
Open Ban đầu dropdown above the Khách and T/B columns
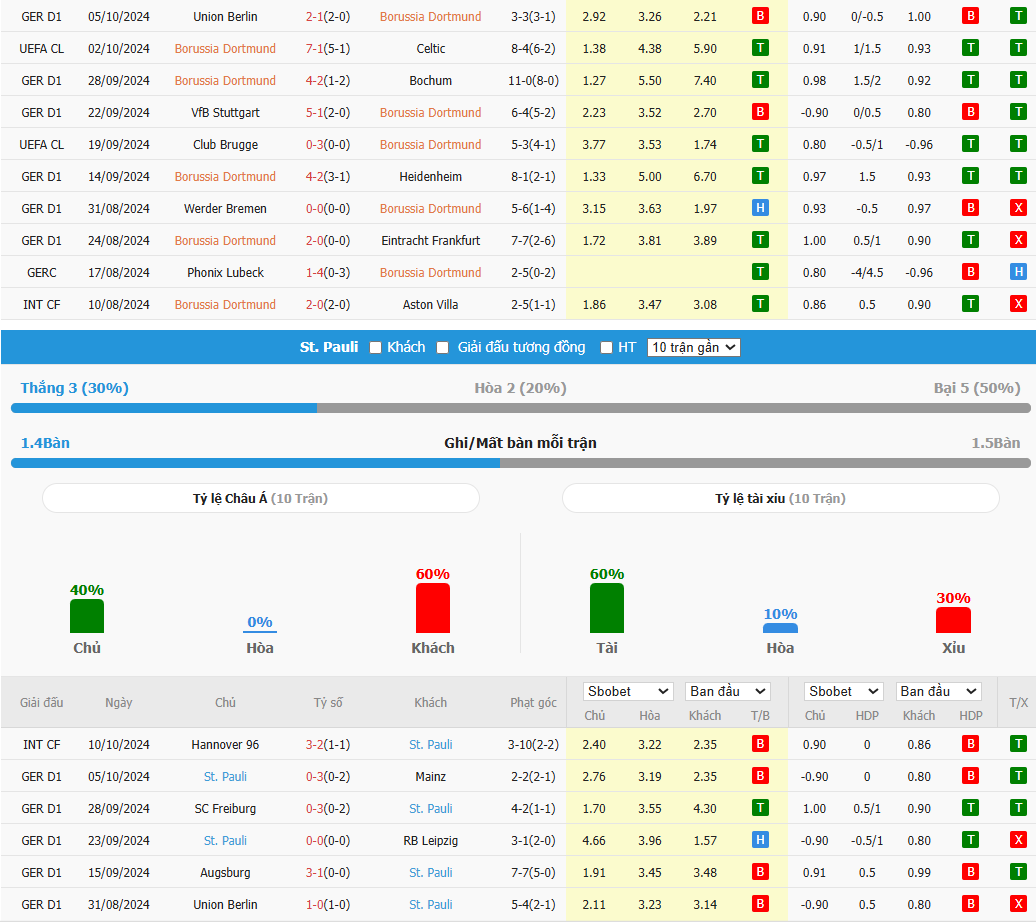[728, 691]
